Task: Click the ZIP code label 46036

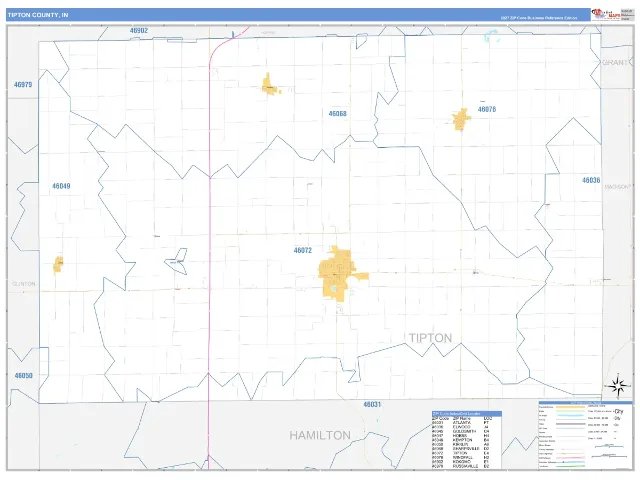Action: (x=591, y=180)
